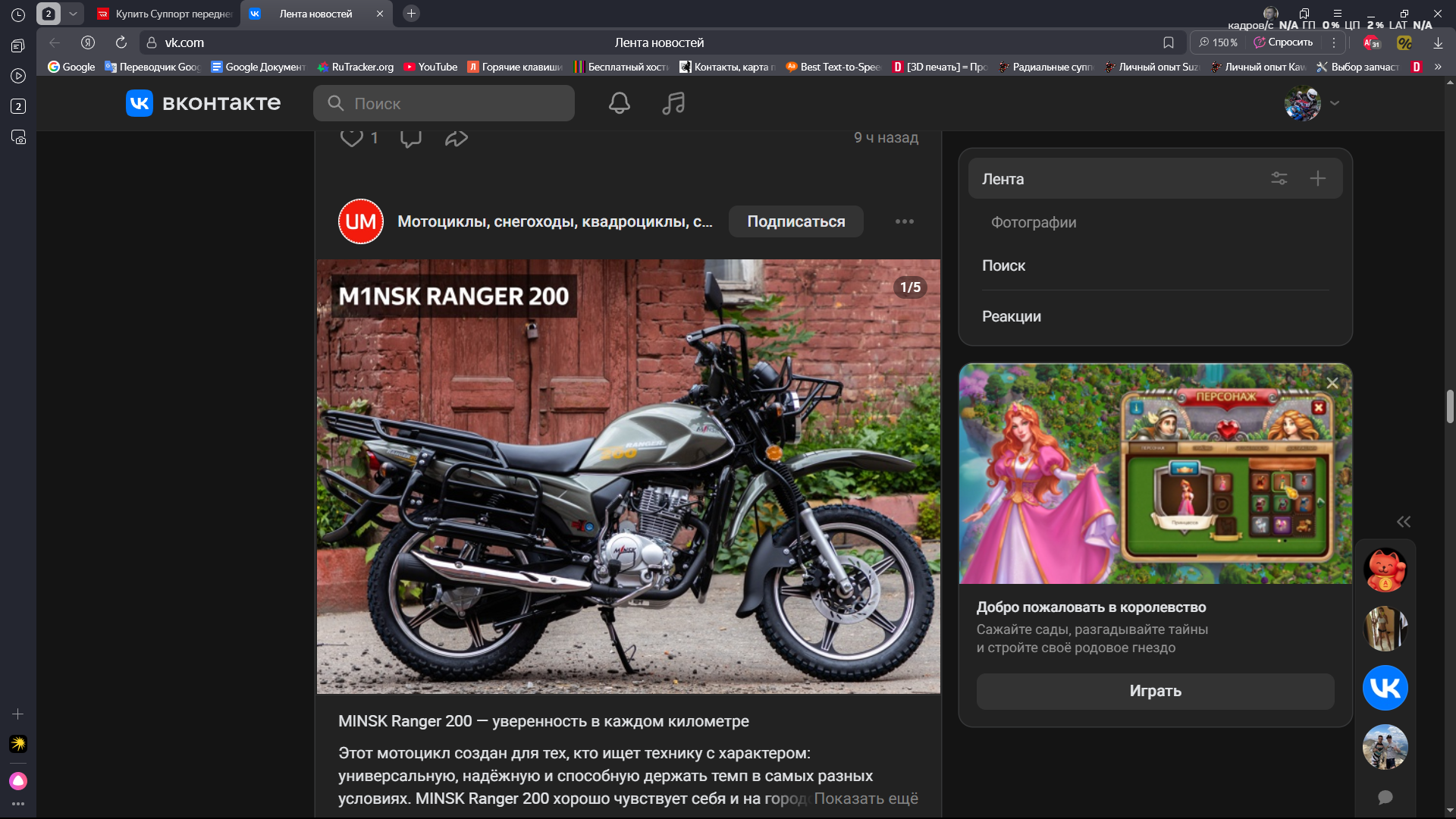Close the kingdom game advertisement
The width and height of the screenshot is (1456, 819).
tap(1332, 383)
